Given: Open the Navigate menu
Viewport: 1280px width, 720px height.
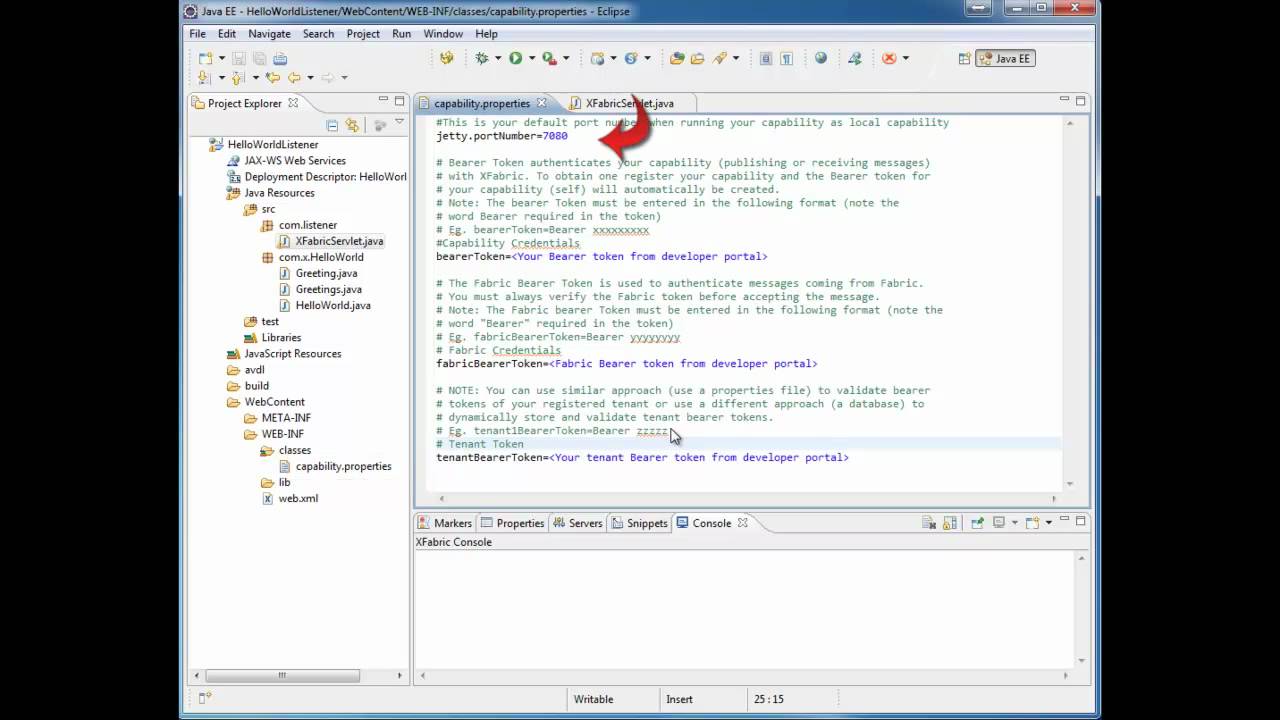Looking at the screenshot, I should [x=269, y=33].
